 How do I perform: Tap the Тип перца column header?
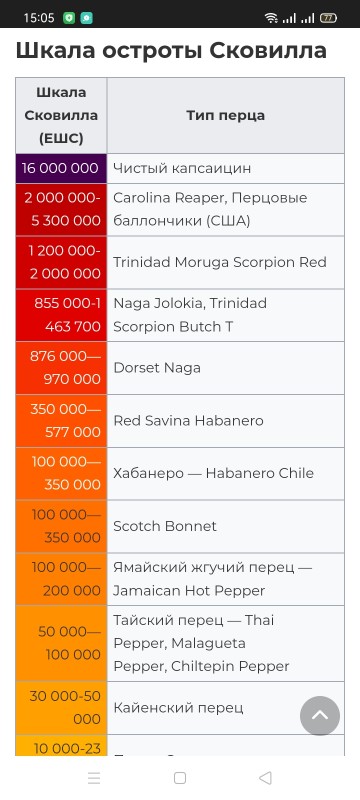pos(225,115)
